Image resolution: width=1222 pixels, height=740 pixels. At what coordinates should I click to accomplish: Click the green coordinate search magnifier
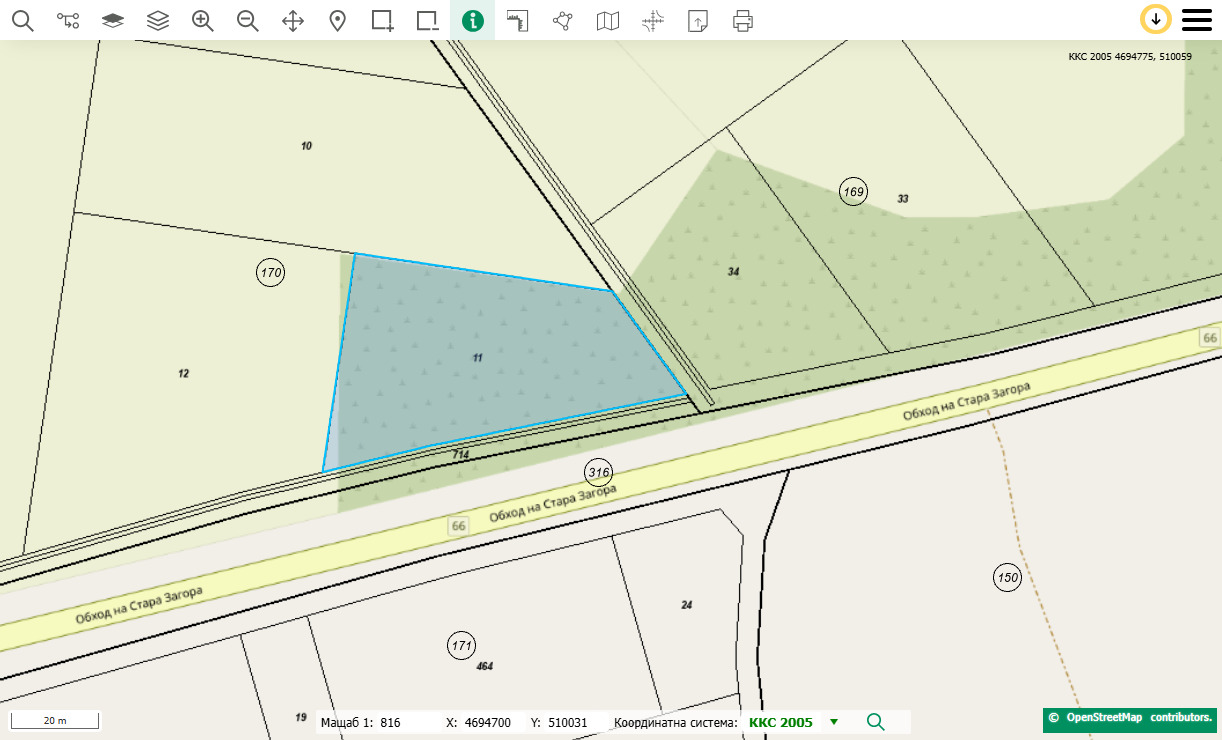pyautogui.click(x=876, y=722)
